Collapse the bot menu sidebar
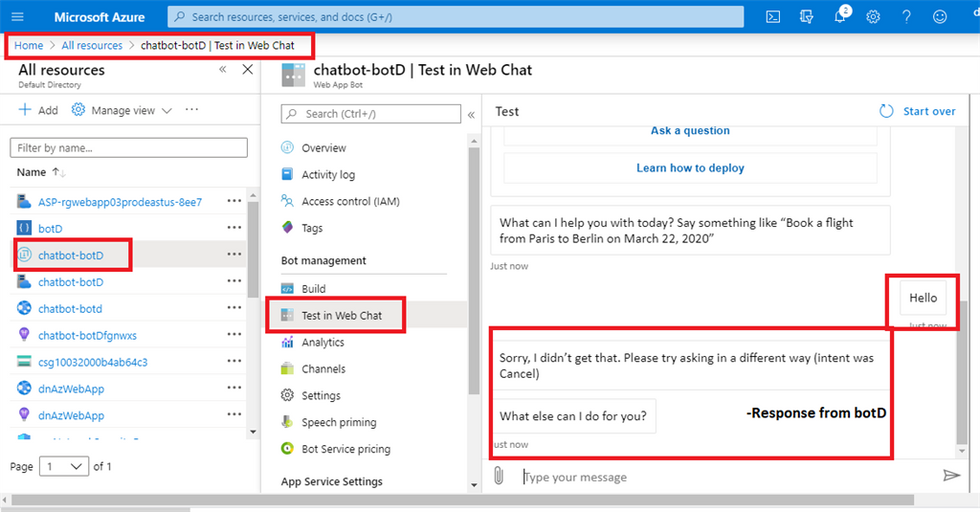 471,114
